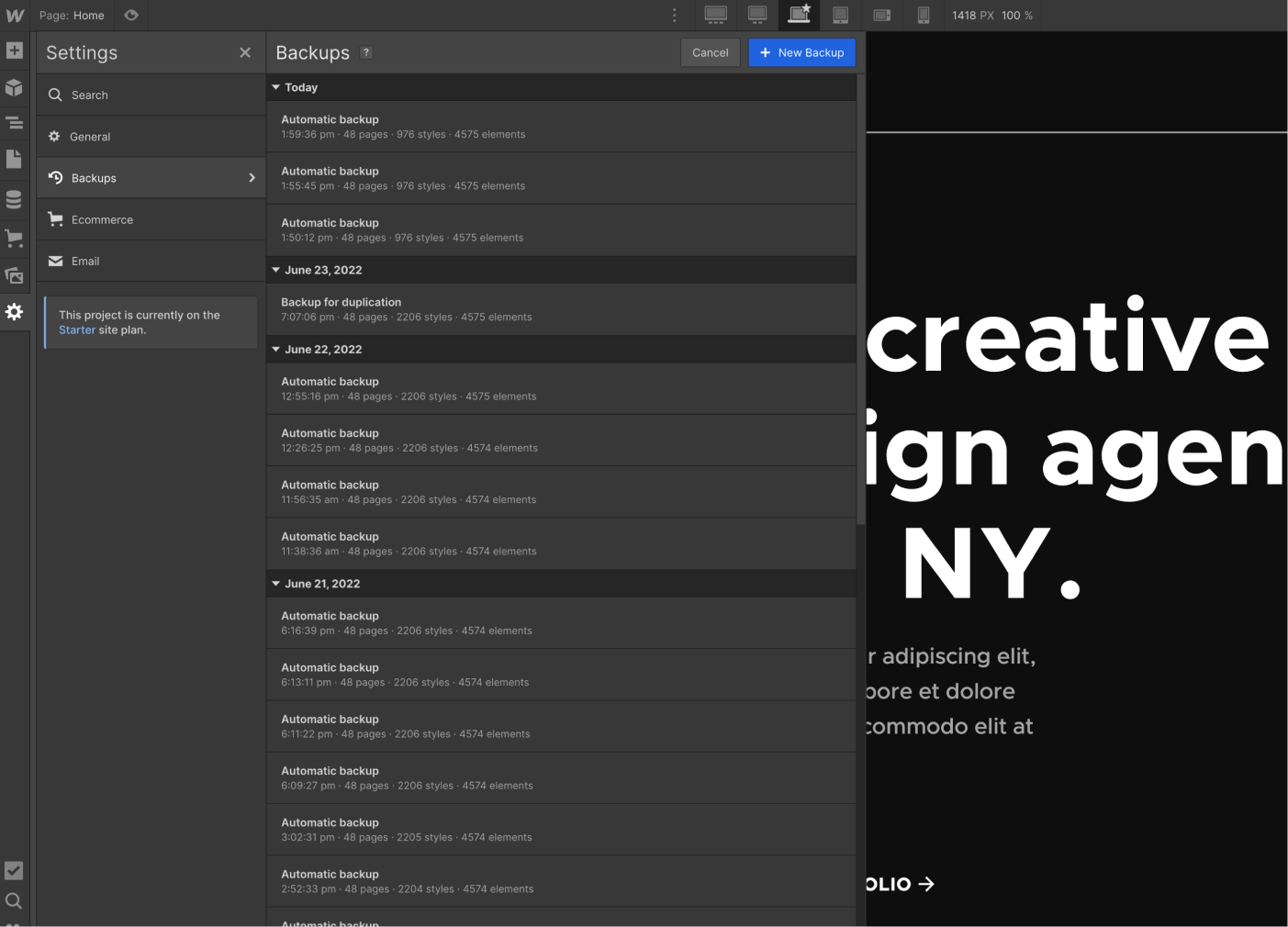Select the 6:09:27 pm automatic backup

561,778
